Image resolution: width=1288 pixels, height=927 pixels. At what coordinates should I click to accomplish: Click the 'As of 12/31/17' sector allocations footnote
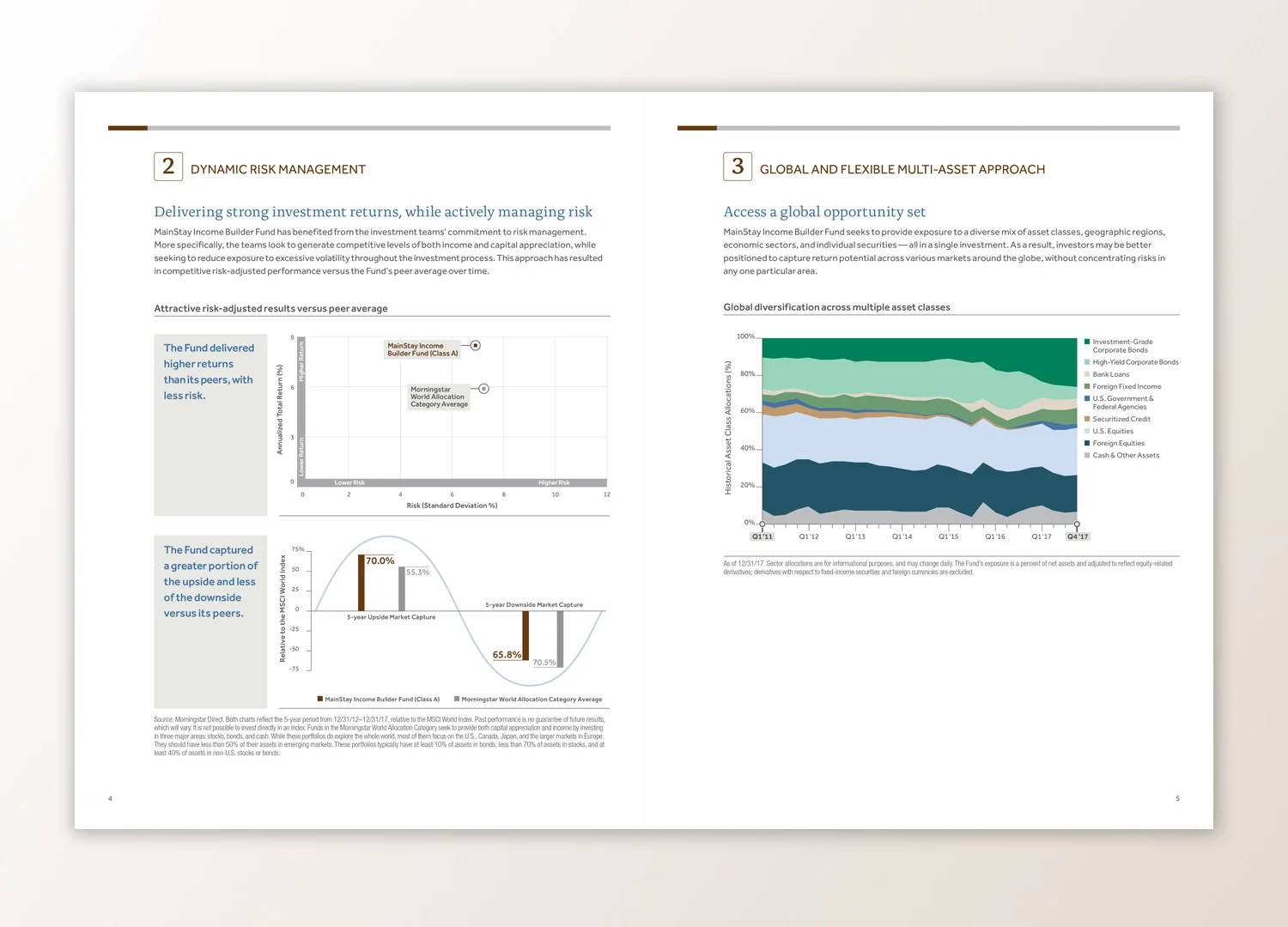click(x=948, y=567)
